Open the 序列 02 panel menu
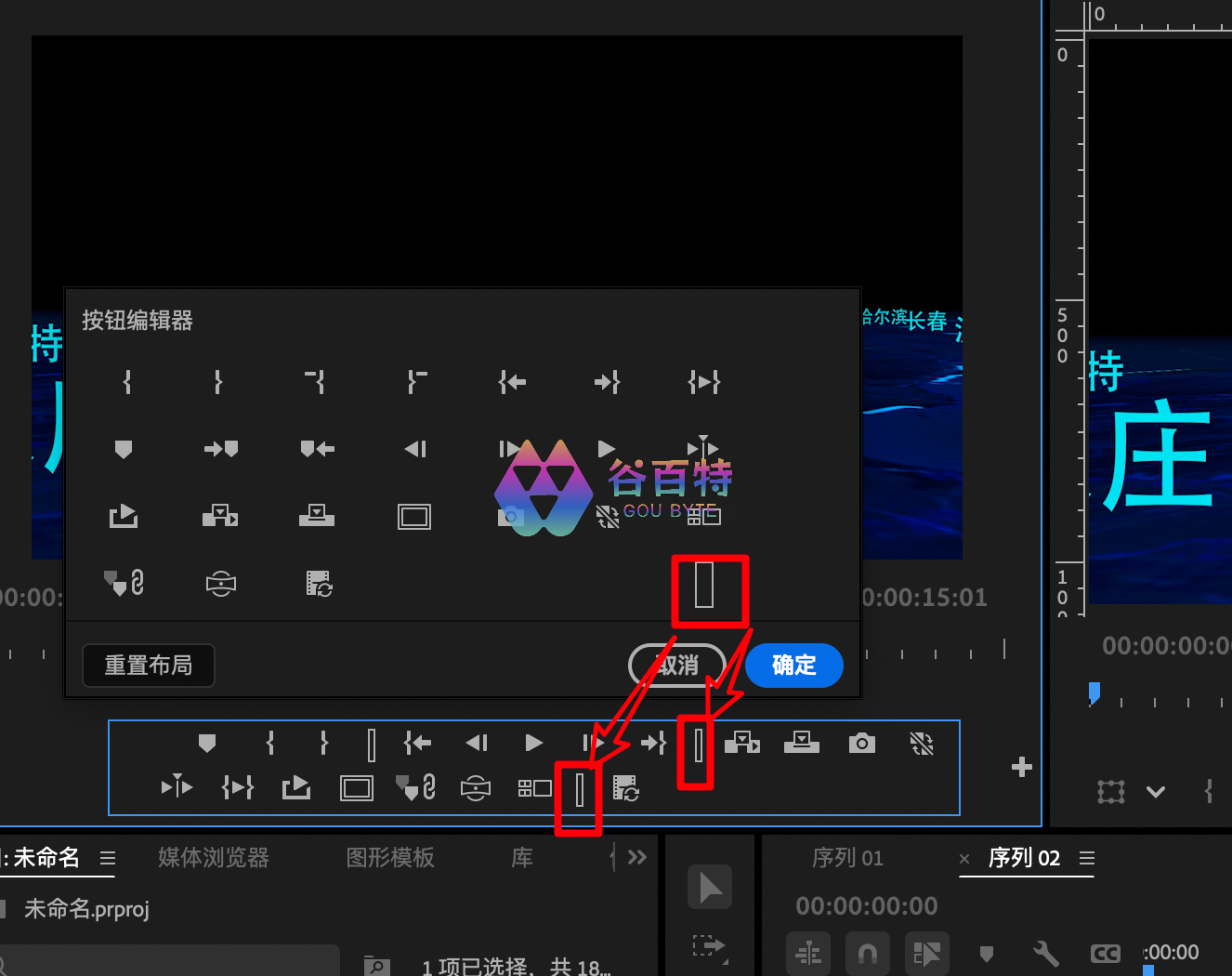The height and width of the screenshot is (976, 1232). coord(1087,858)
